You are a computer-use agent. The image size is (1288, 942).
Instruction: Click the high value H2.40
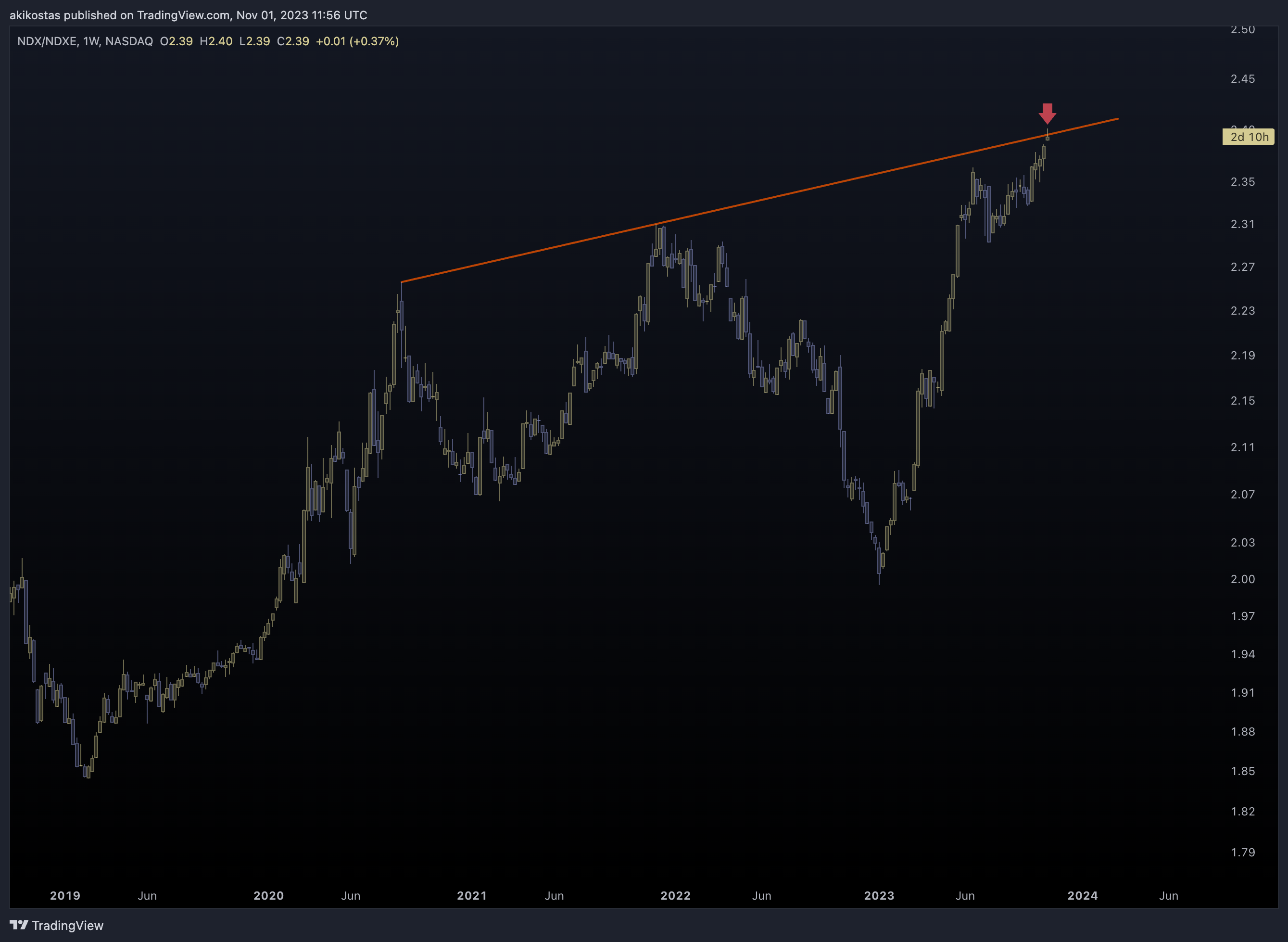216,41
